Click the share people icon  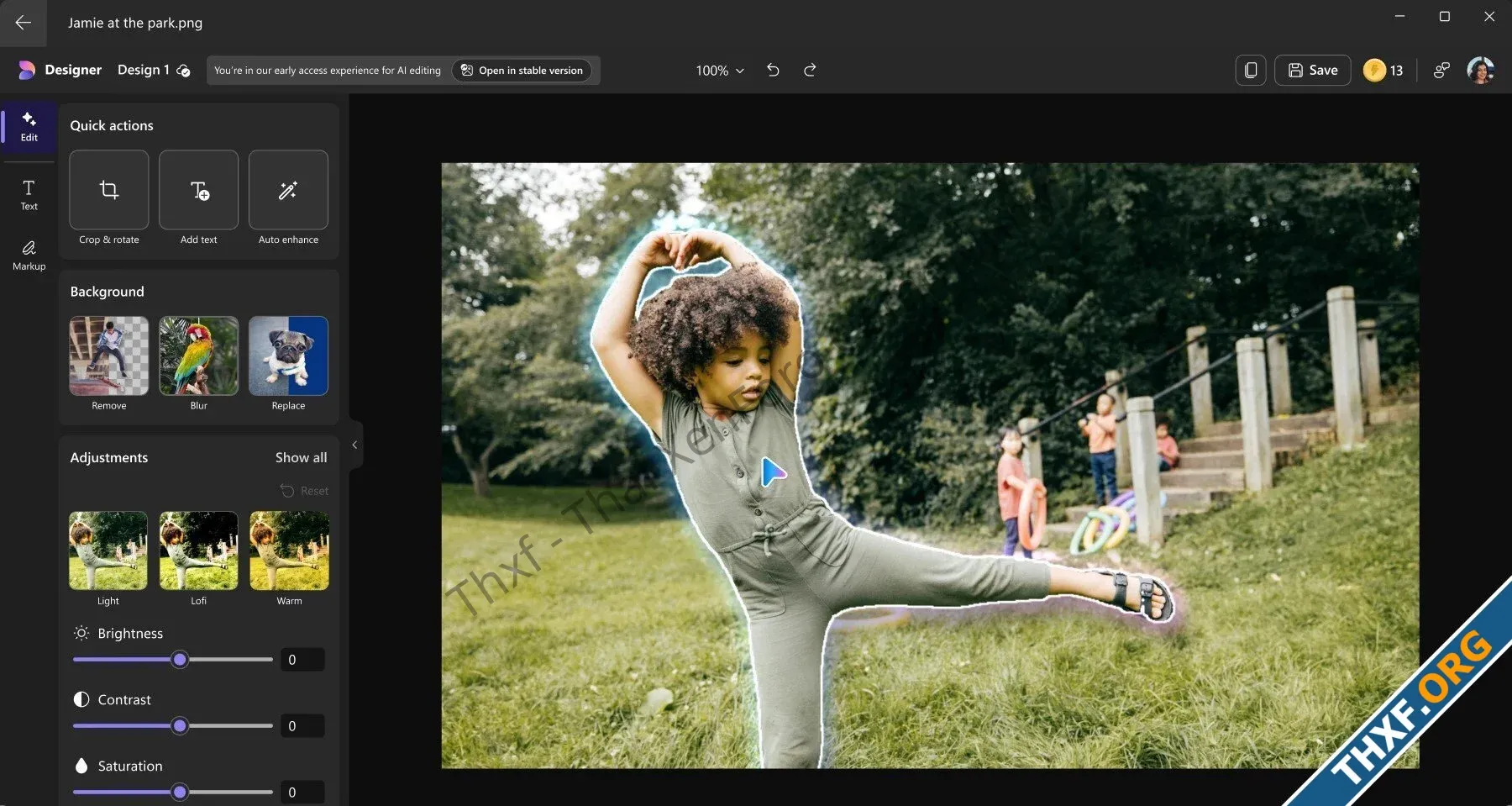pyautogui.click(x=1441, y=71)
